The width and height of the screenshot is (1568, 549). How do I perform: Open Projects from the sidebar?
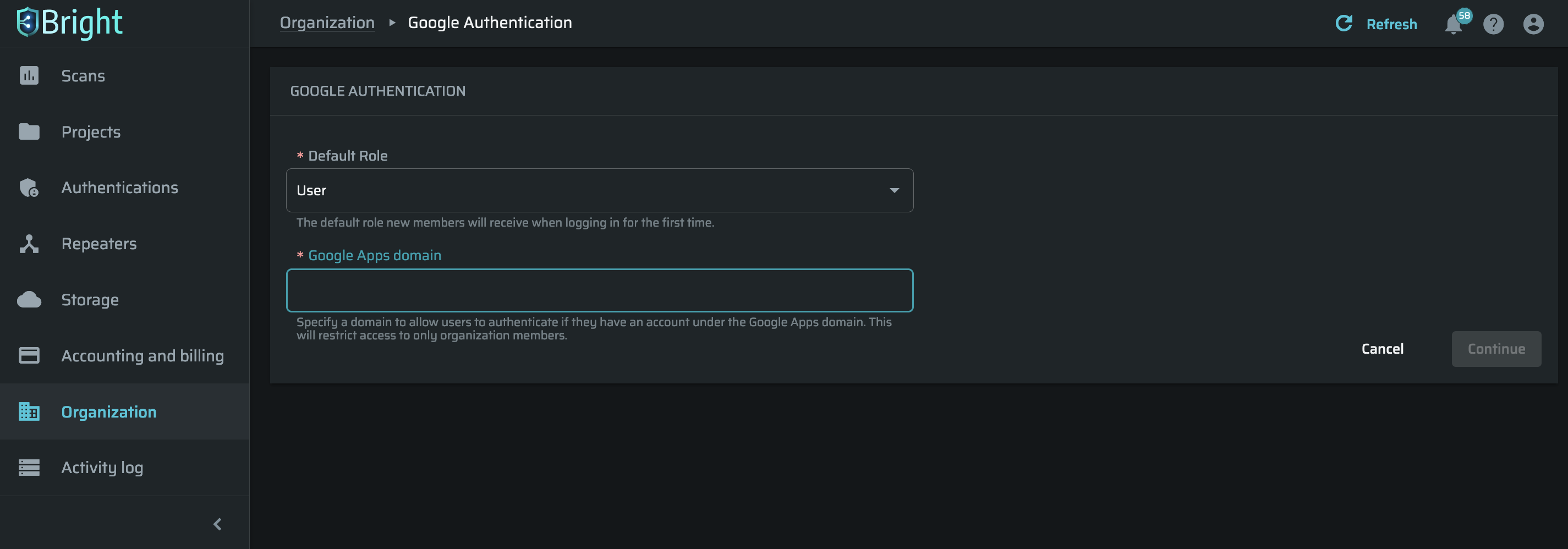click(125, 131)
